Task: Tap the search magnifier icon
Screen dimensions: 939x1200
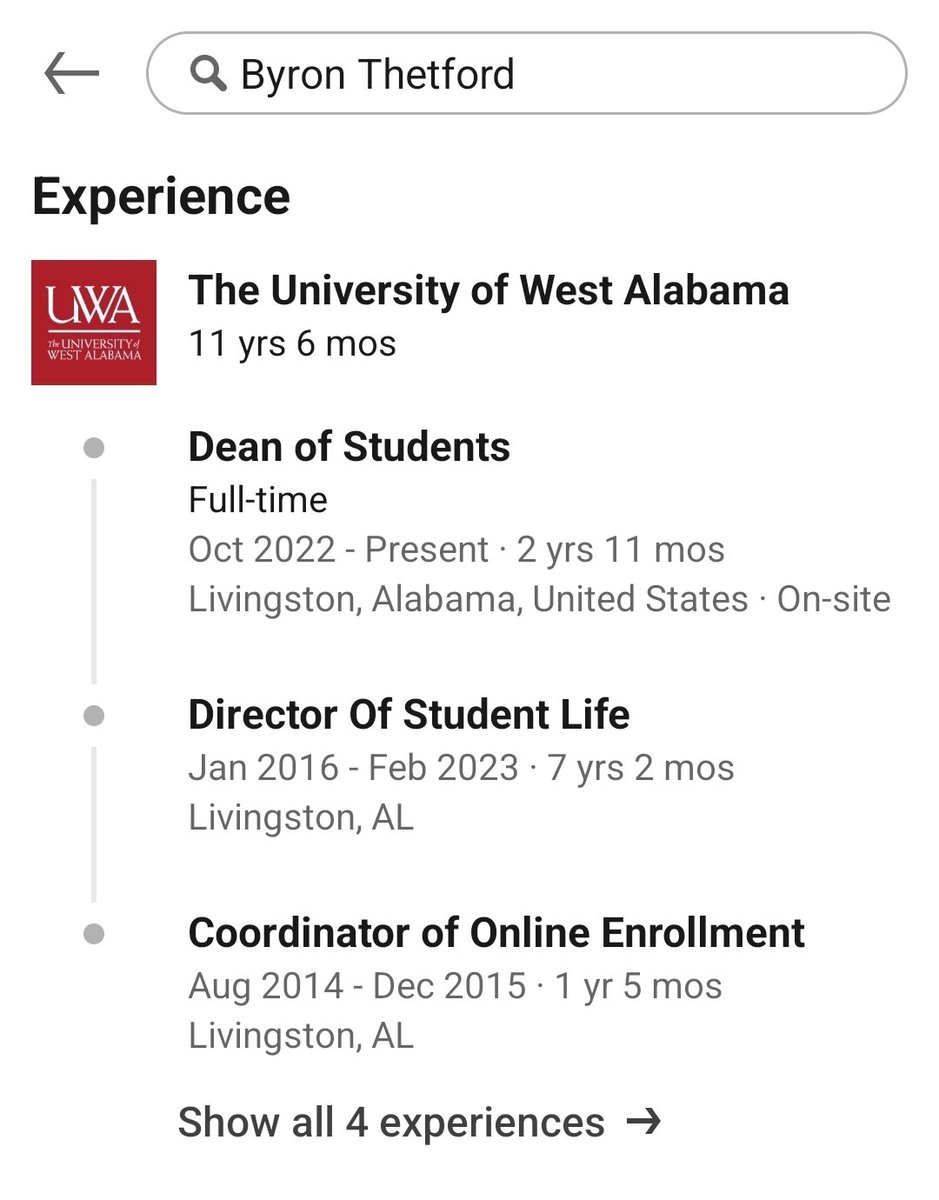Action: (207, 75)
